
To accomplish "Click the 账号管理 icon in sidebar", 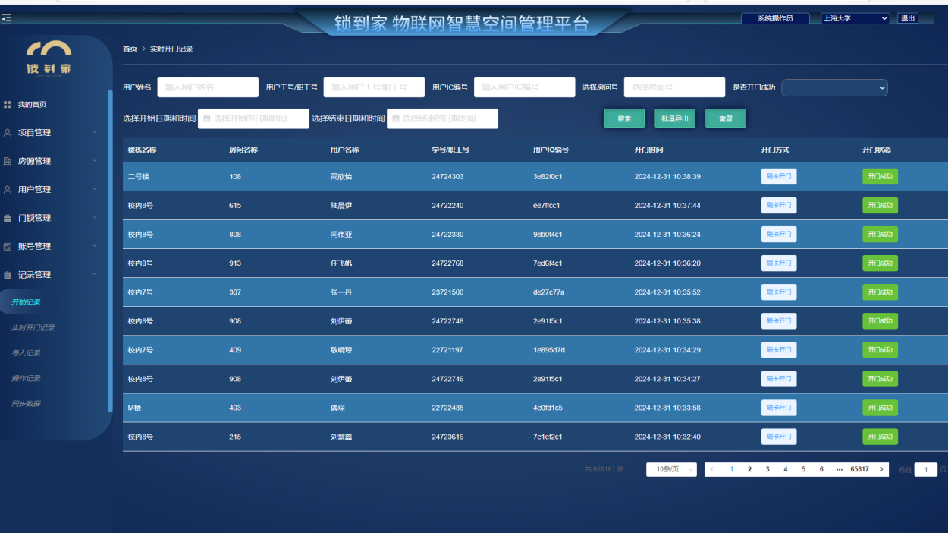I will click(8, 246).
